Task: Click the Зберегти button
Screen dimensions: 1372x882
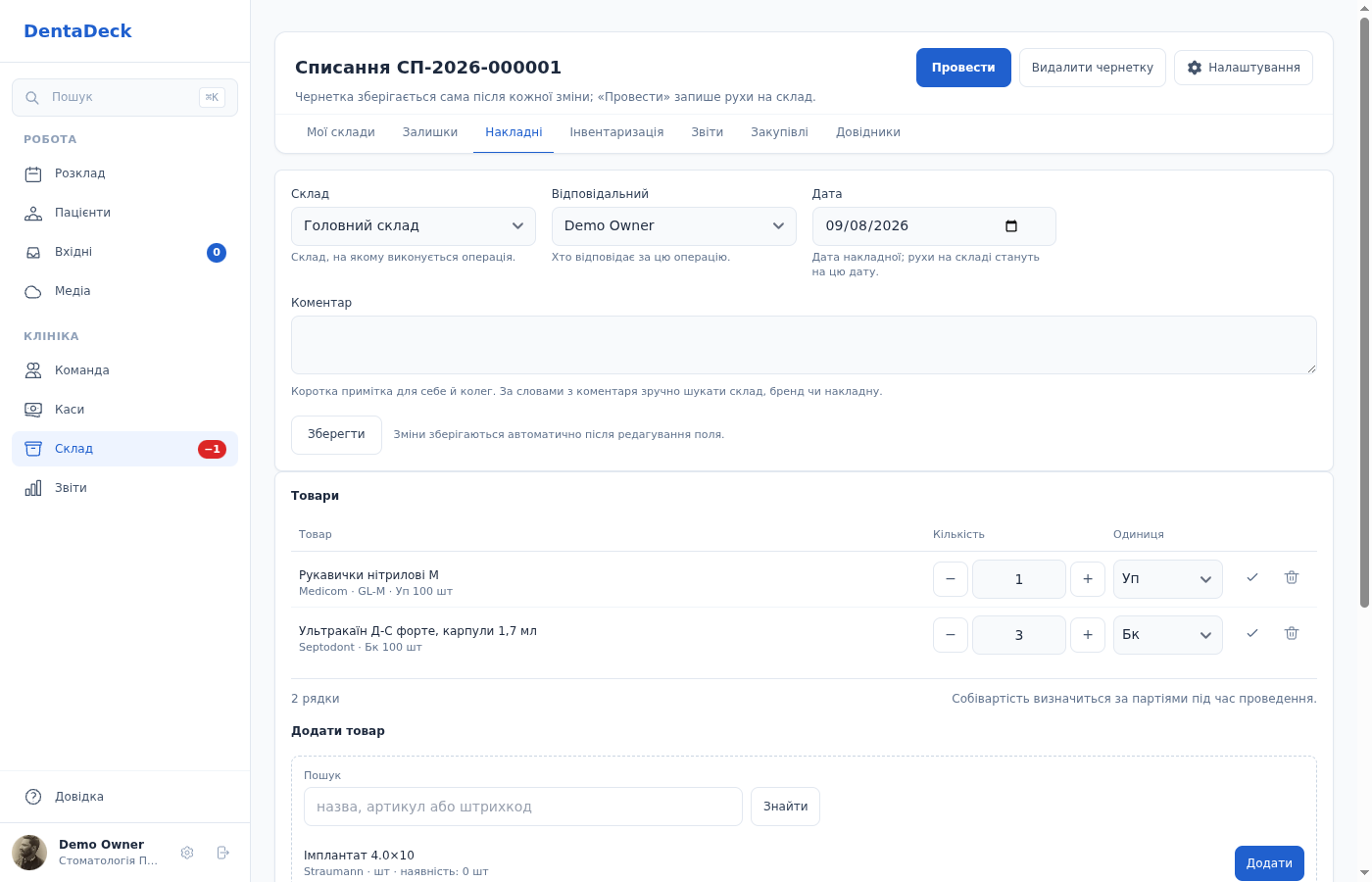Action: pos(336,434)
